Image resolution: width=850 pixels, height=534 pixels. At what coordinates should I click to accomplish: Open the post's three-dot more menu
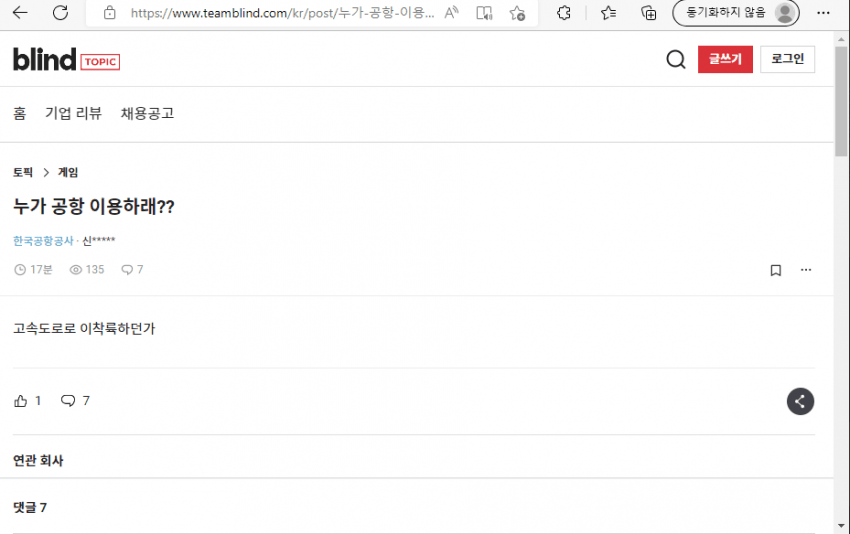(806, 269)
